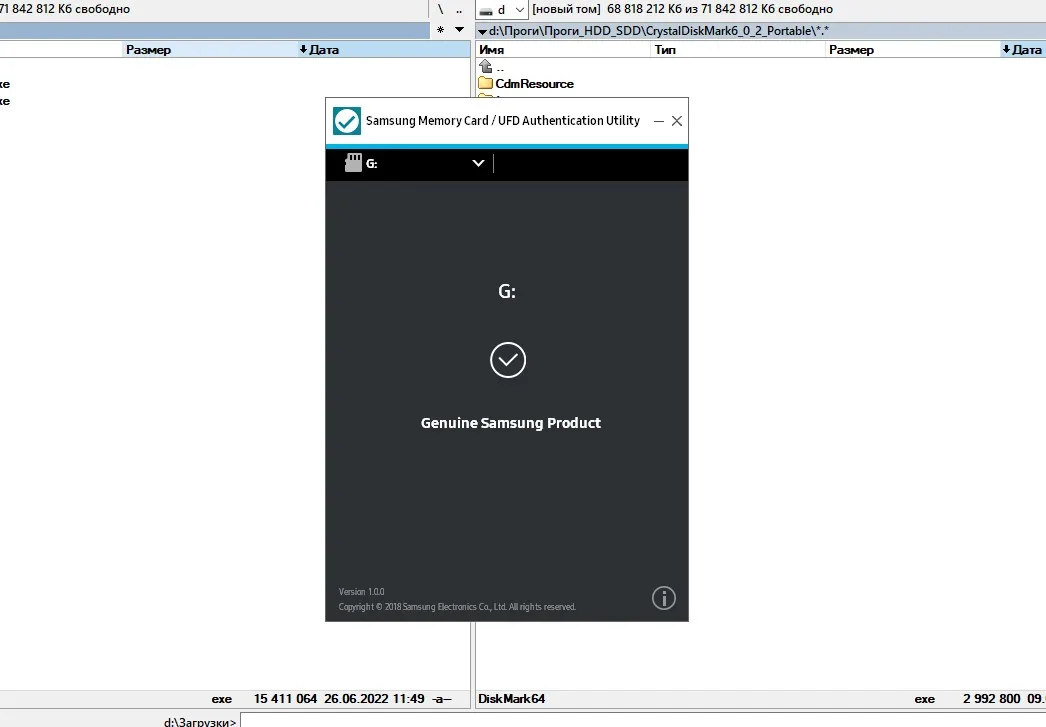Minimize the Samsung Authentication Utility window

pyautogui.click(x=658, y=121)
